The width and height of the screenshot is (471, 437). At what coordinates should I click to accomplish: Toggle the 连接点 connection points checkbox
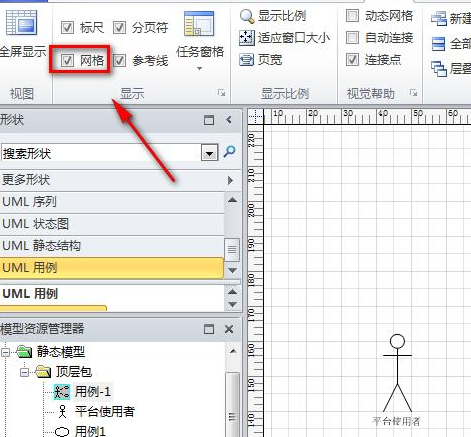(352, 60)
